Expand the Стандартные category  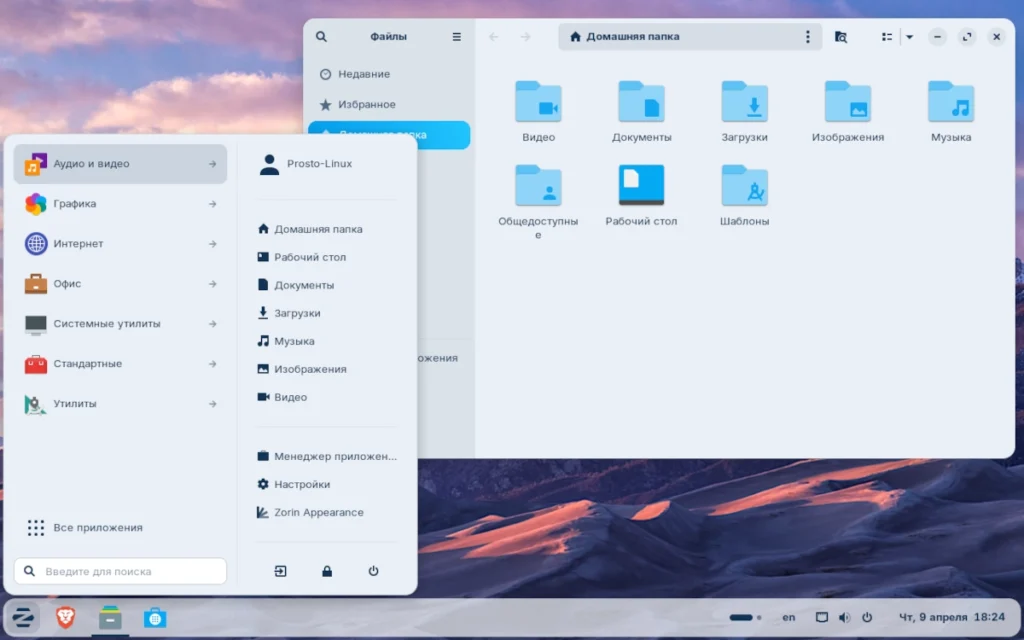click(120, 364)
